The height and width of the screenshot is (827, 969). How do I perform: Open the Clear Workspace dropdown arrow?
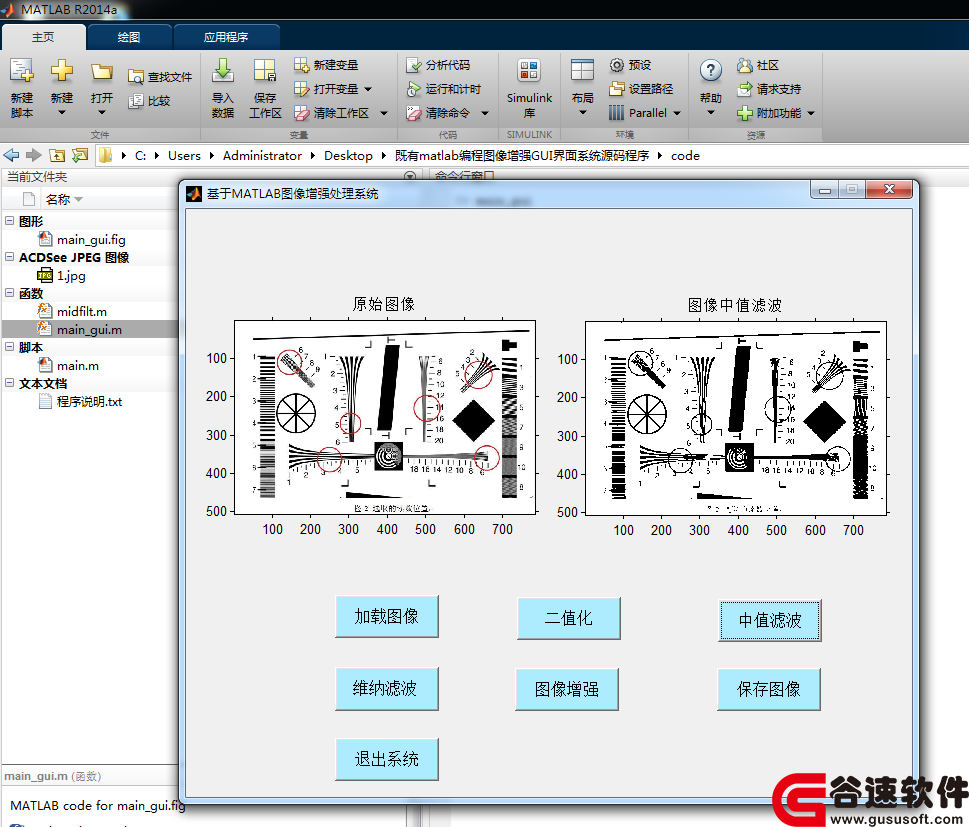pyautogui.click(x=384, y=113)
